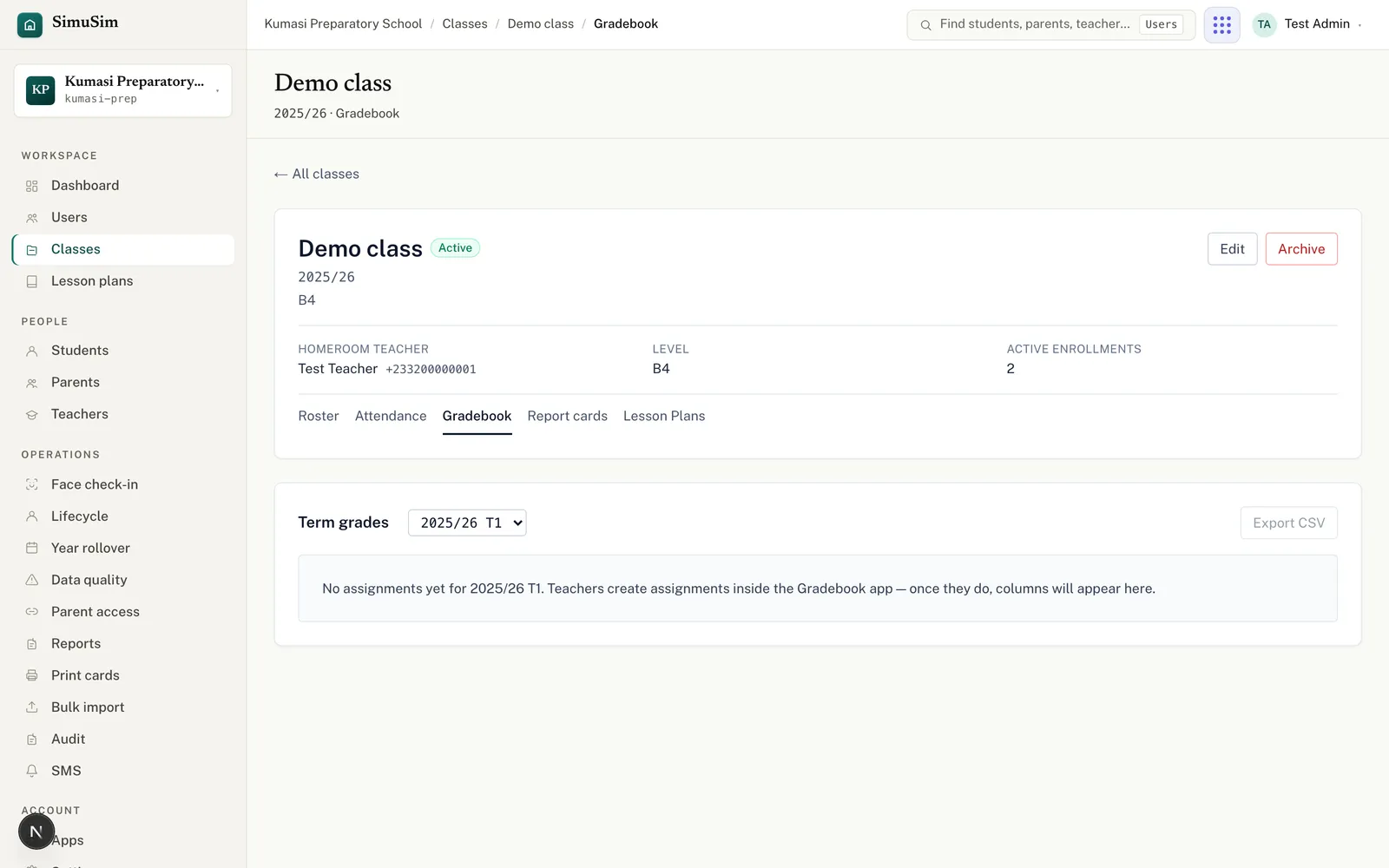
Task: Click the Print cards printer icon
Action: [x=32, y=675]
